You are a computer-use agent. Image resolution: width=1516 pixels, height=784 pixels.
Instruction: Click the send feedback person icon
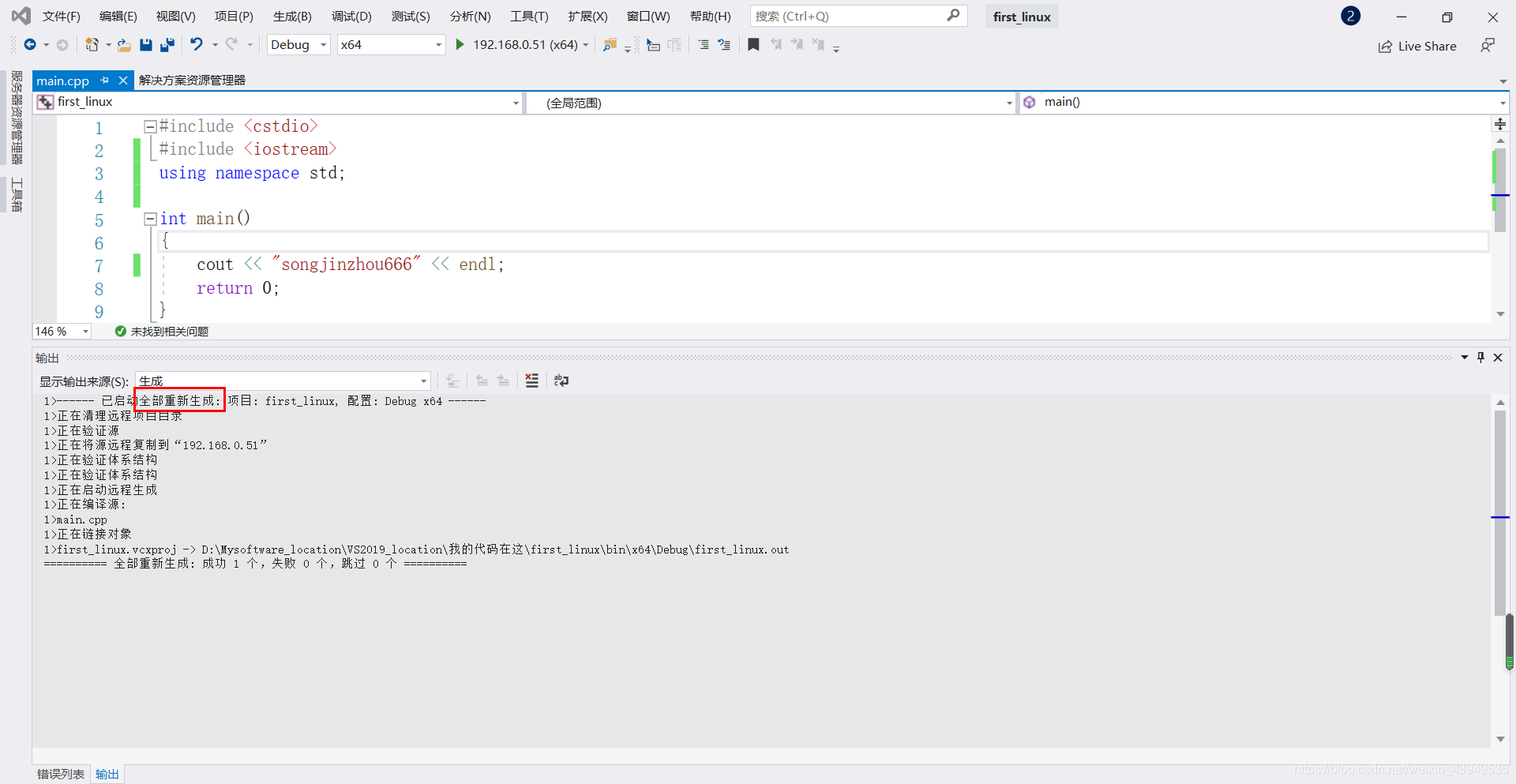coord(1488,46)
